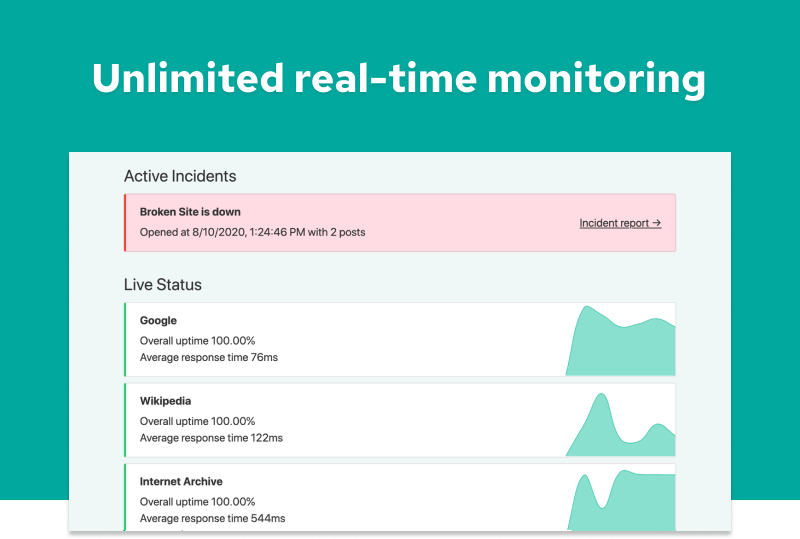Viewport: 800px width, 539px height.
Task: Click the Live Status heading
Action: pos(163,285)
